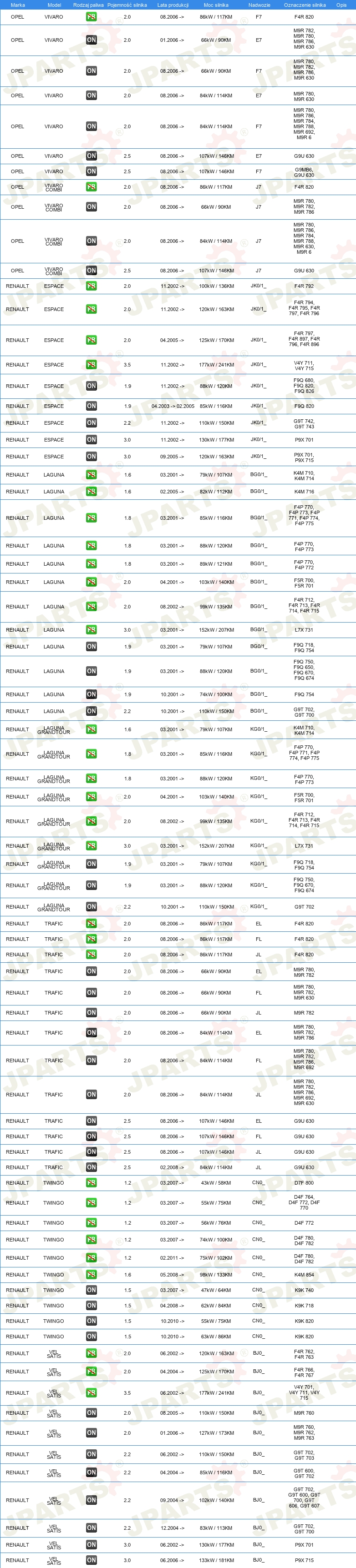The width and height of the screenshot is (356, 1568).
Task: Click petrol icon in Laguna Grandtour L7X 731 row
Action: click(x=92, y=846)
